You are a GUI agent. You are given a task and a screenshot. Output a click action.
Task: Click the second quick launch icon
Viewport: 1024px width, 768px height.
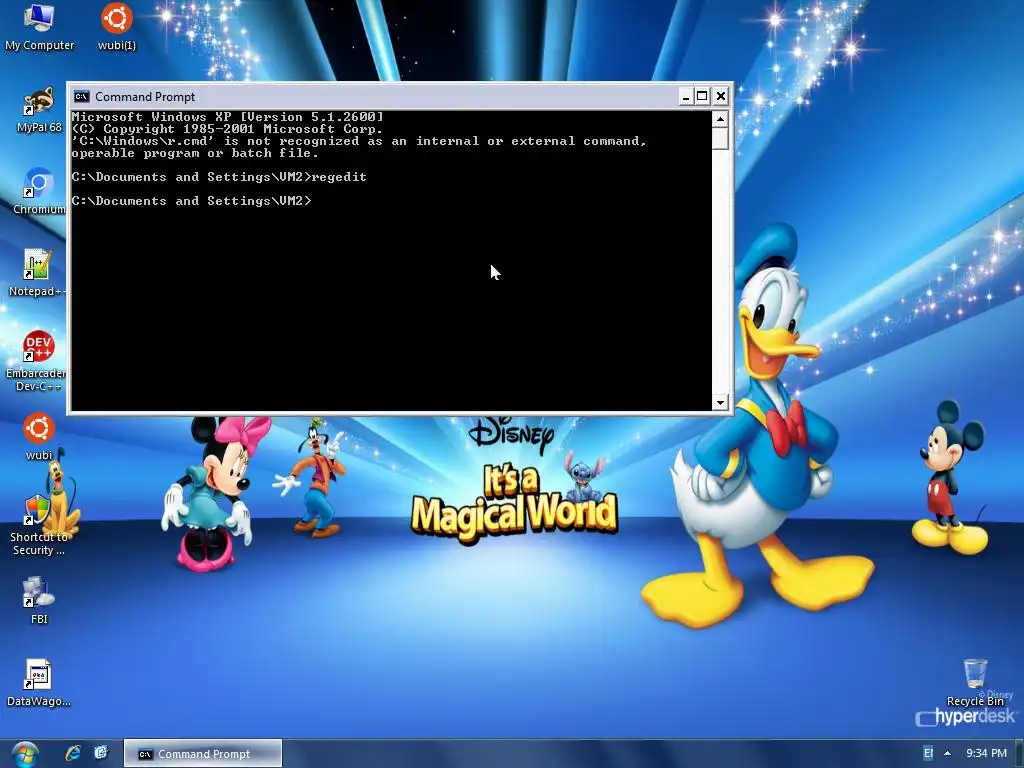click(x=101, y=753)
